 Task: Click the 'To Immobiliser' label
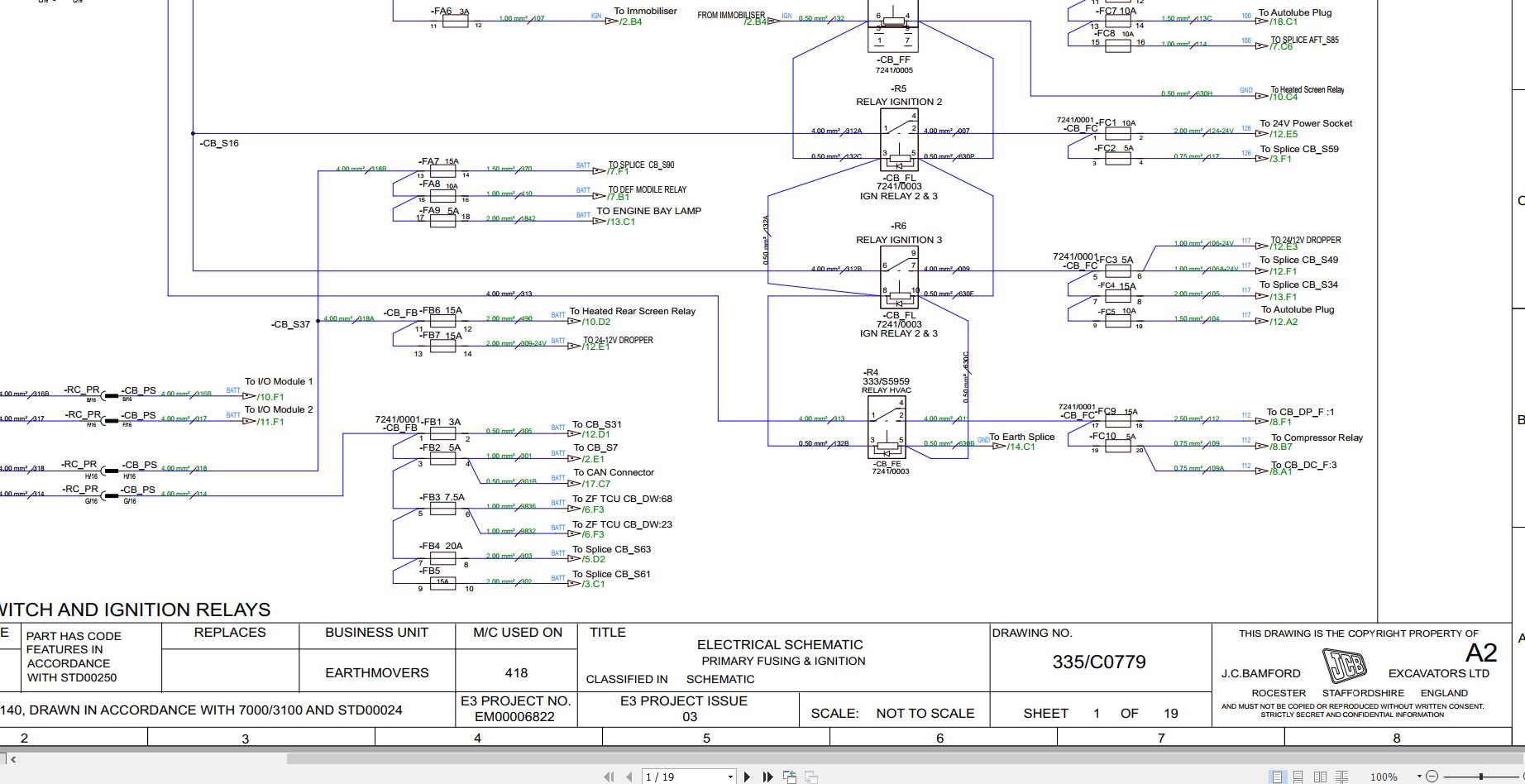(645, 12)
